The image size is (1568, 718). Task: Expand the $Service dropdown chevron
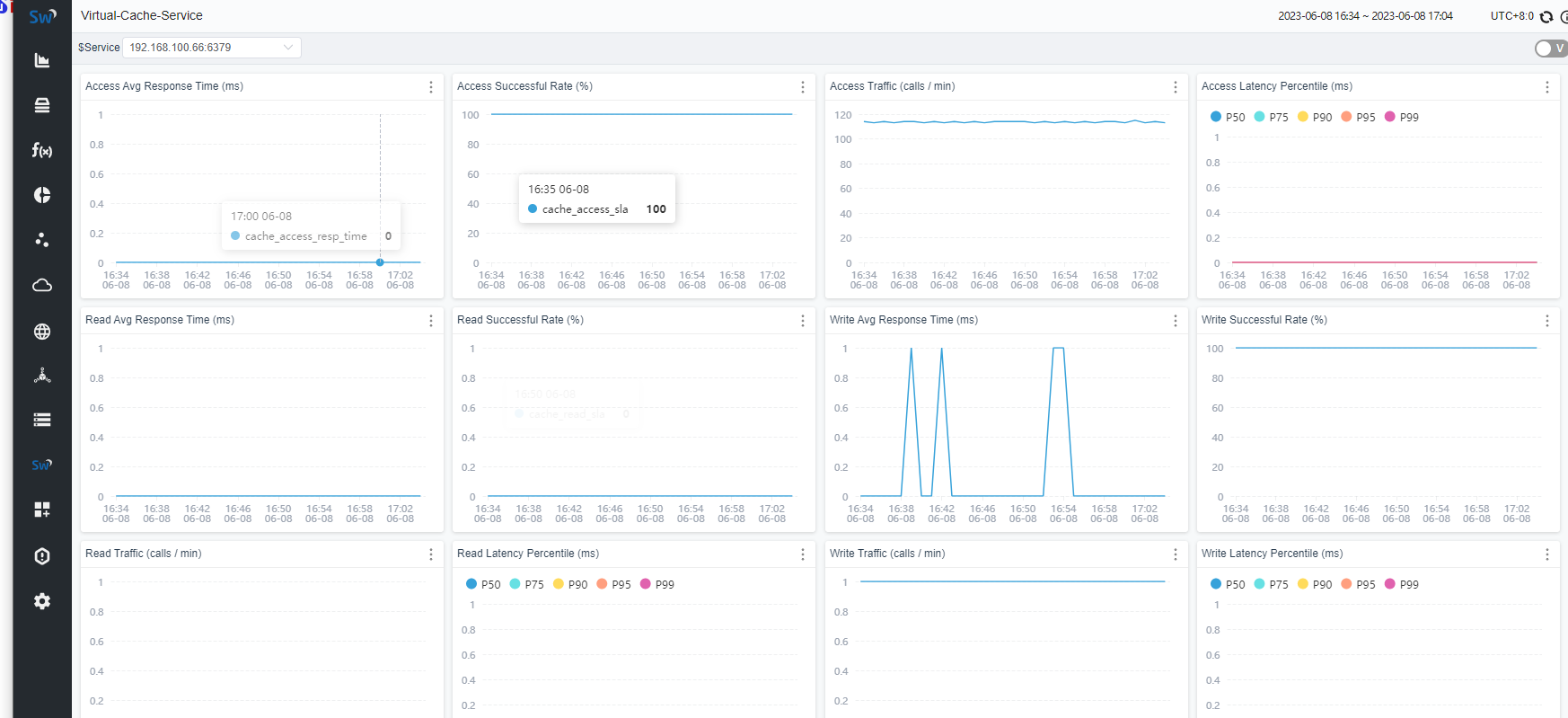(x=288, y=48)
